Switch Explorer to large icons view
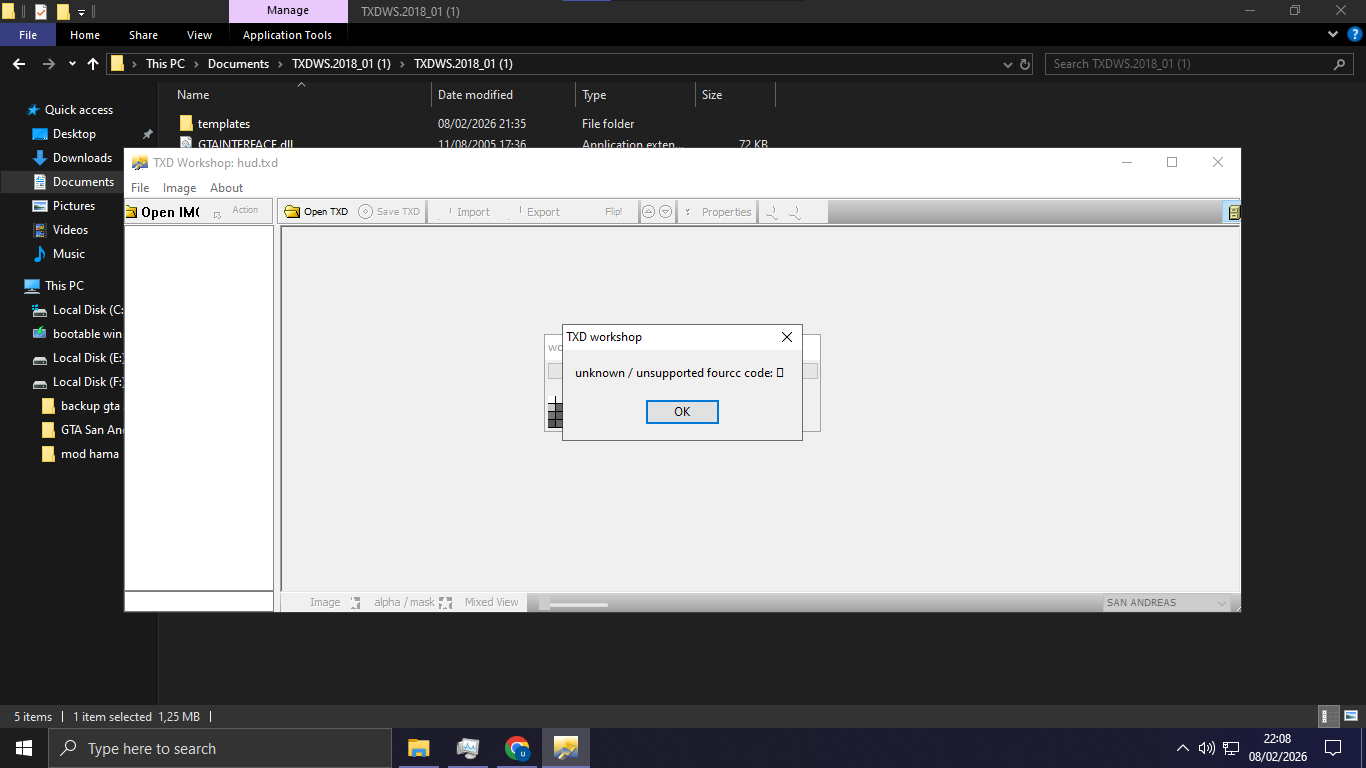This screenshot has height=768, width=1366. [x=1350, y=716]
